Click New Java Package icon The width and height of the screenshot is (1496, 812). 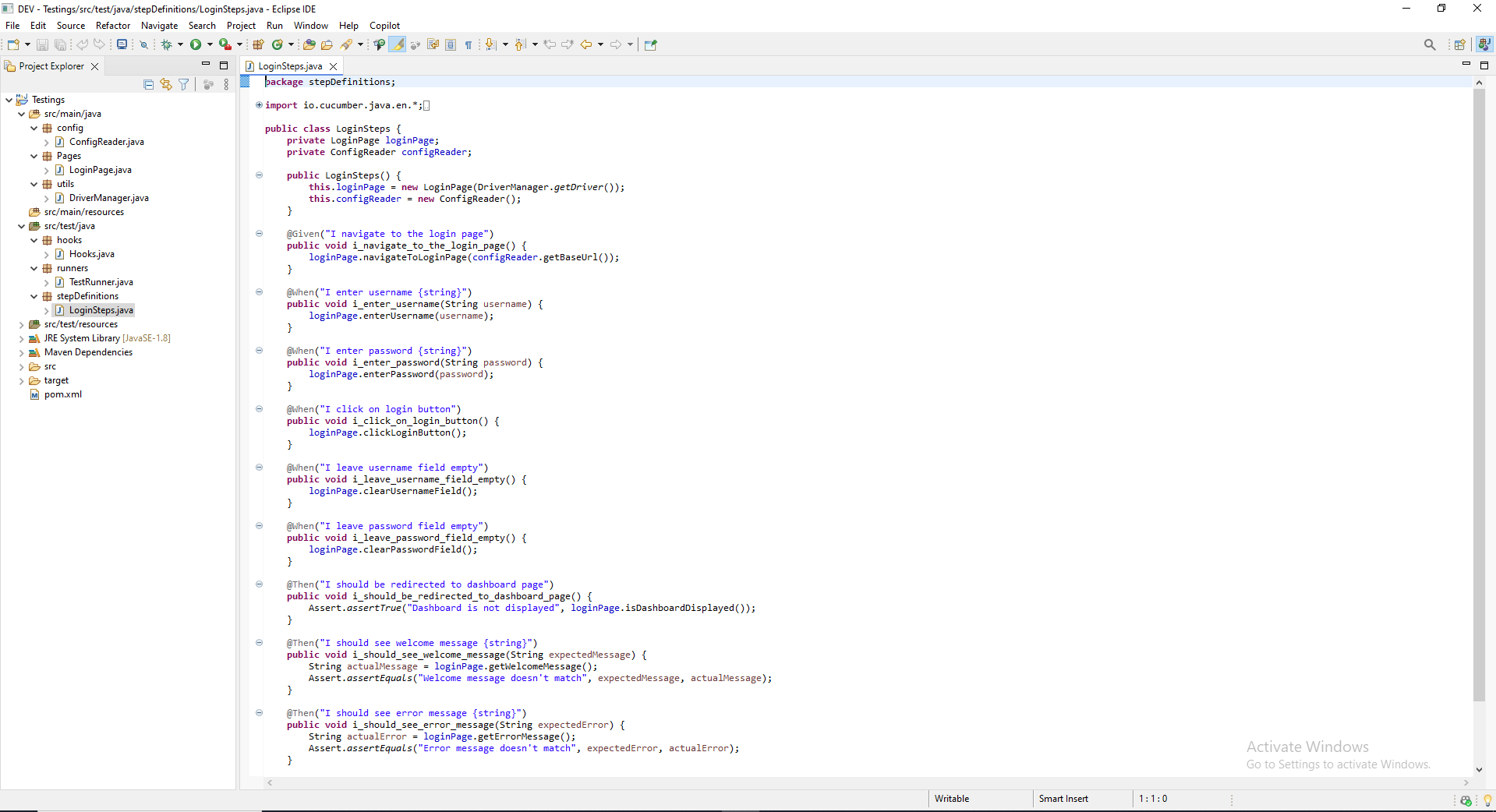click(x=258, y=44)
